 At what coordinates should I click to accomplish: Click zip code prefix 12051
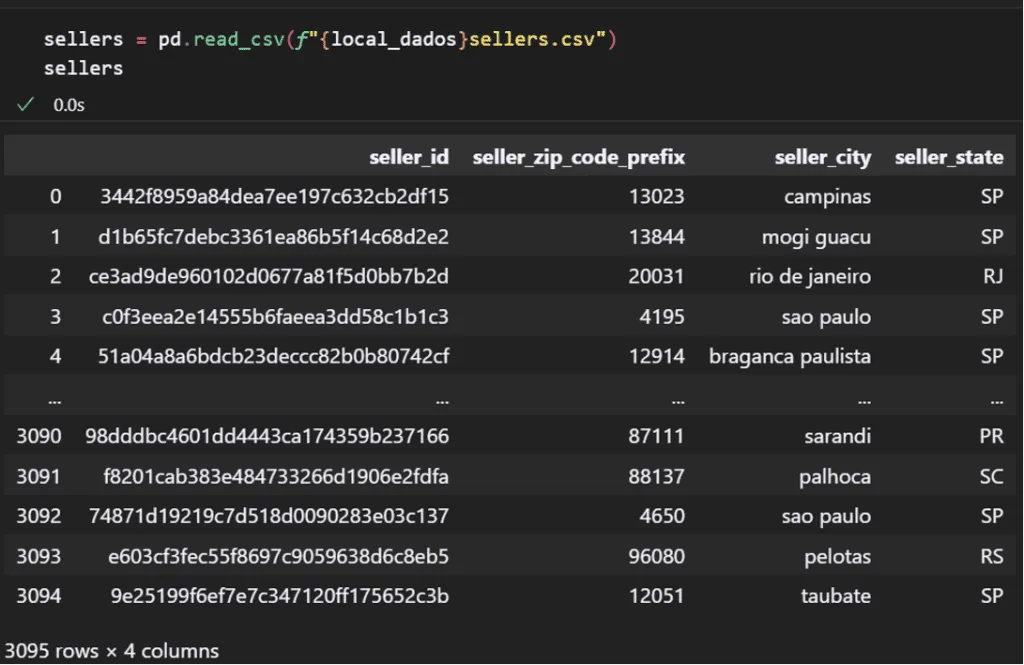[656, 596]
